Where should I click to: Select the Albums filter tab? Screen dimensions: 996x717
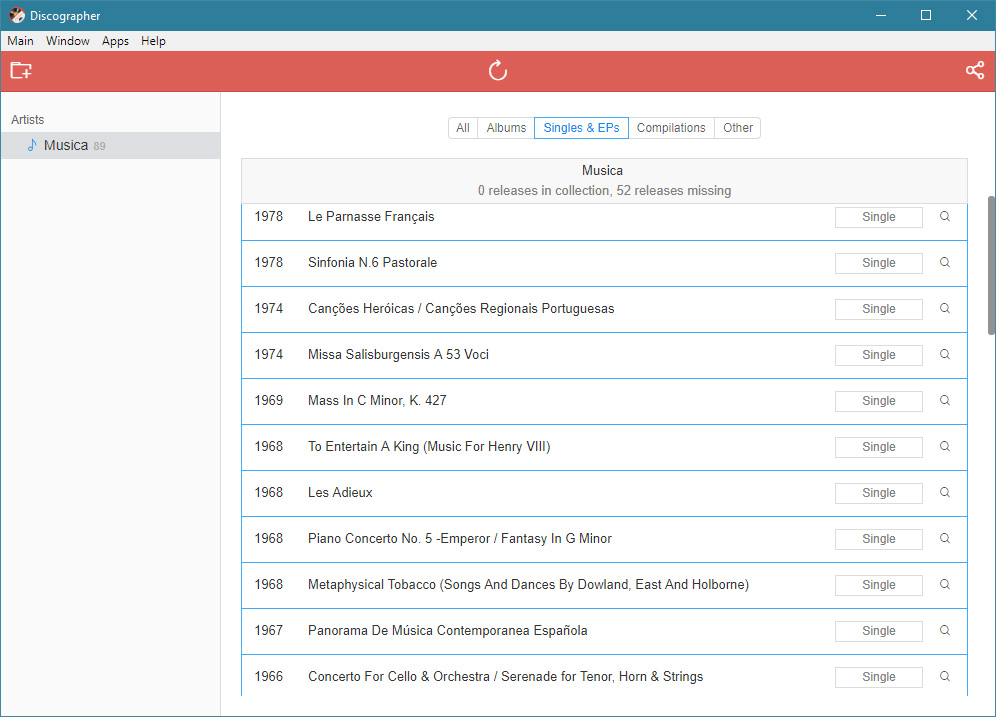(506, 128)
